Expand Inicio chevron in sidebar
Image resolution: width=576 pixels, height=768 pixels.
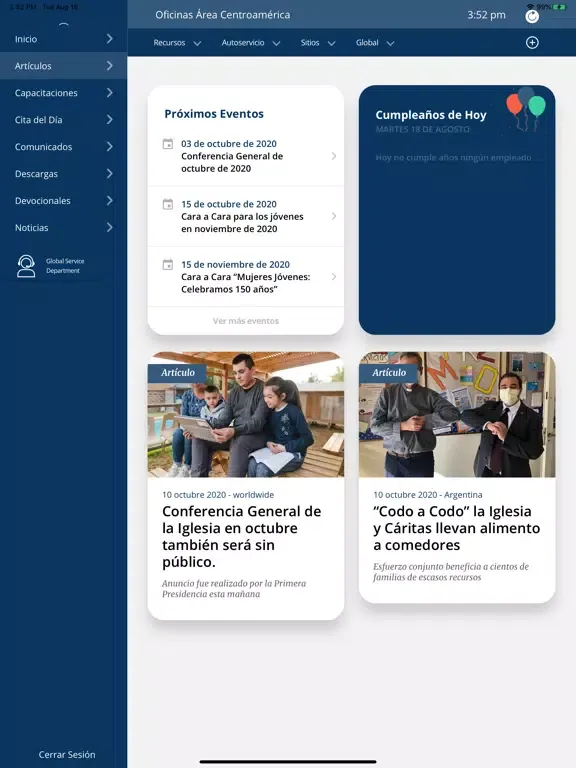[110, 39]
